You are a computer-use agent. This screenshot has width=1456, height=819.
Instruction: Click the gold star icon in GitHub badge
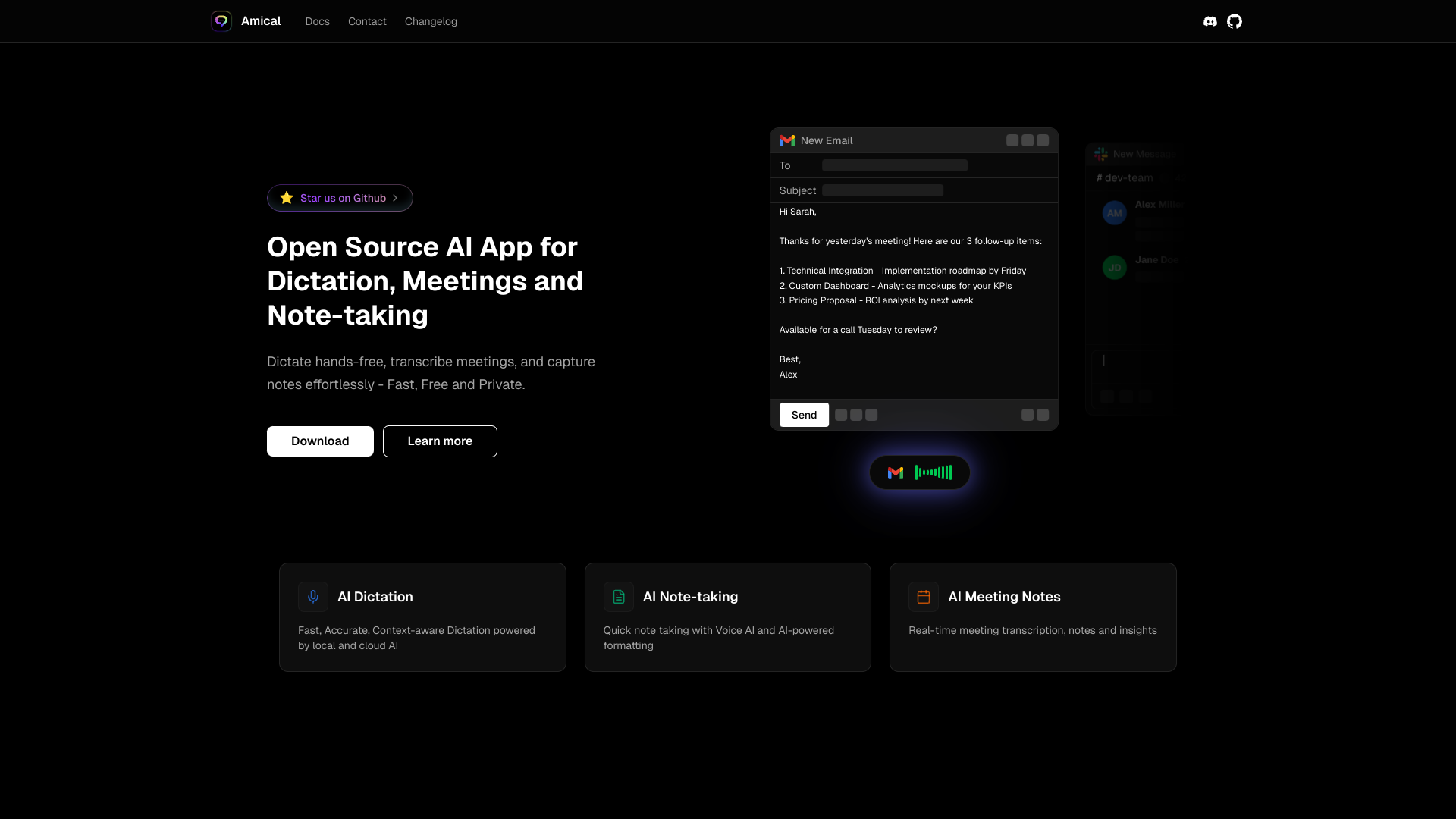click(x=287, y=198)
